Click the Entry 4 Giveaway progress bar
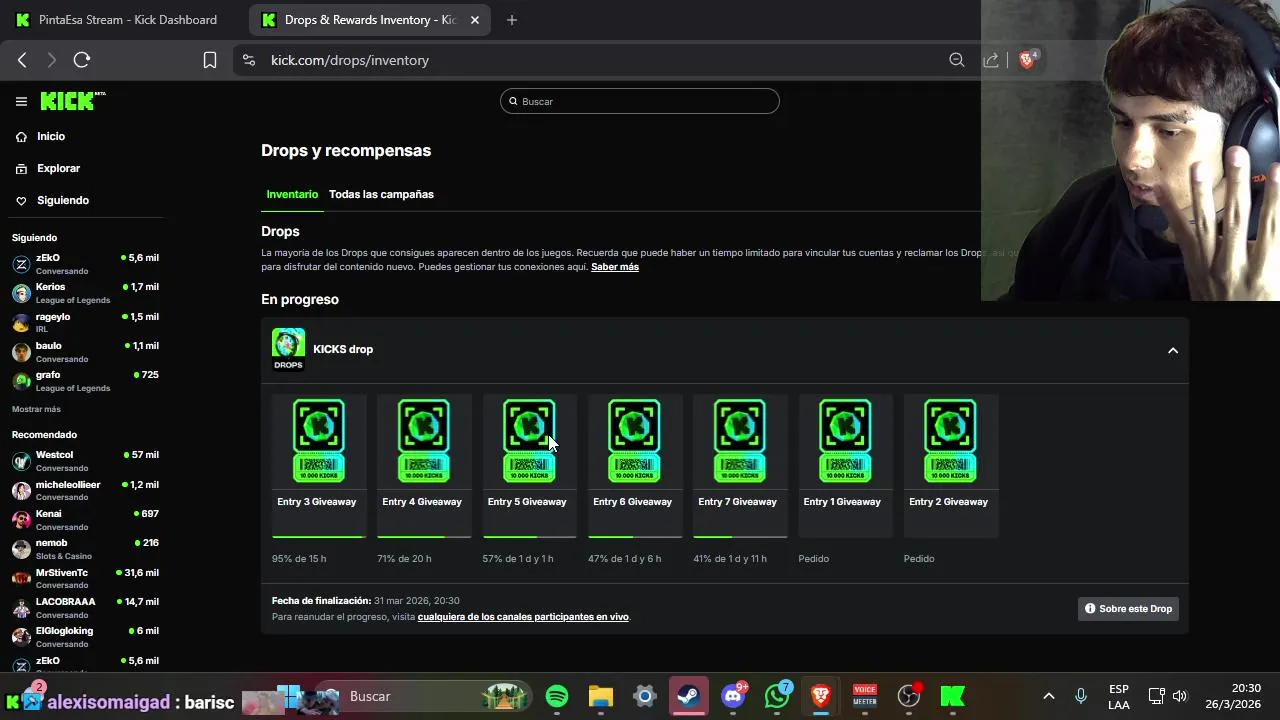Screen dimensions: 1280x720 coord(424,537)
